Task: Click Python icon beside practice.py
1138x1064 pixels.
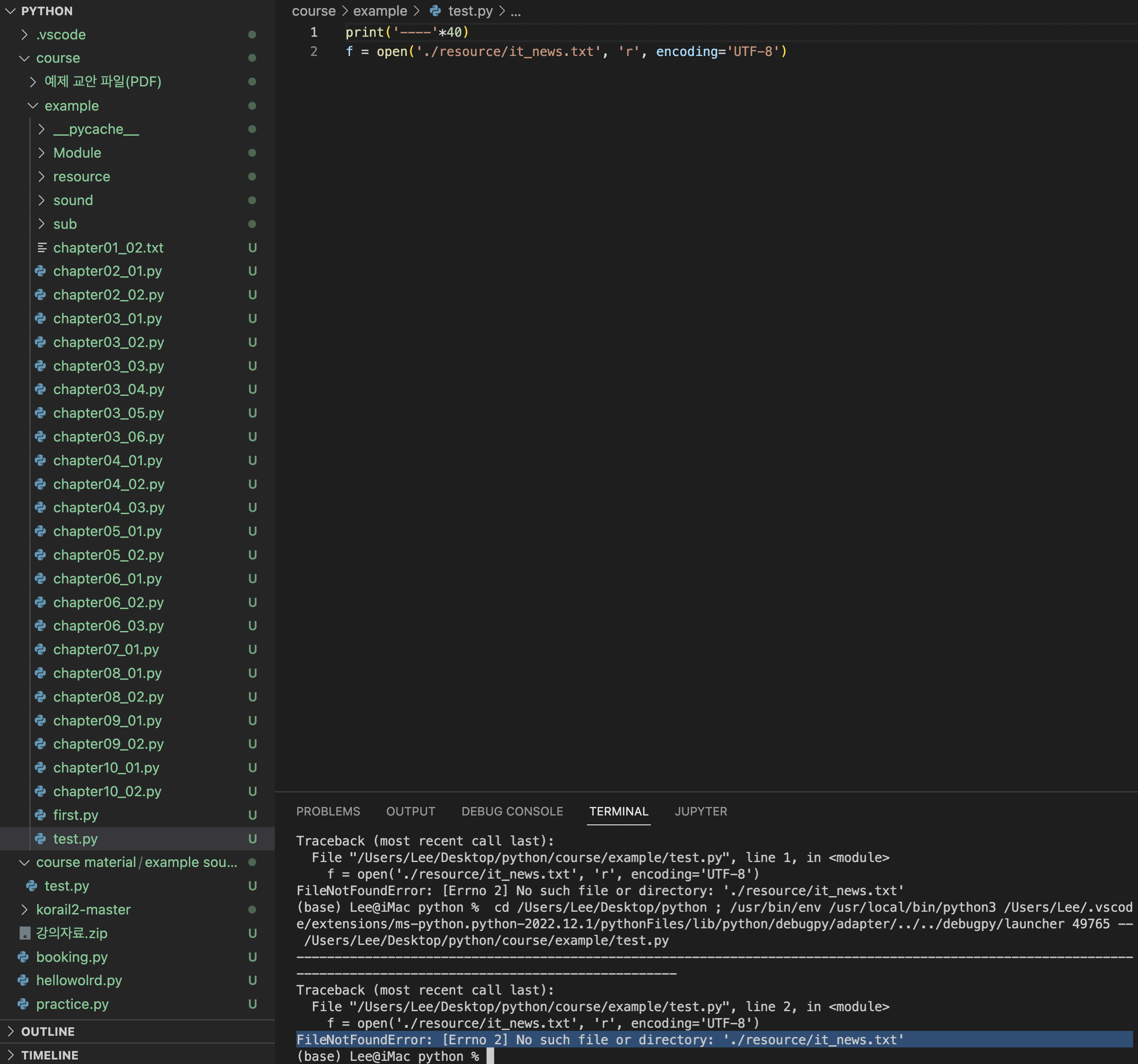Action: coord(23,1003)
